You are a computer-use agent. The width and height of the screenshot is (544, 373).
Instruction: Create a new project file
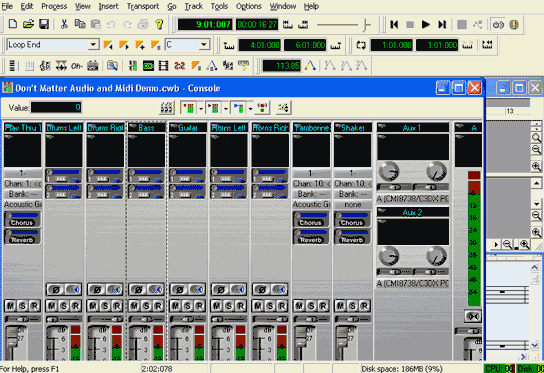[13, 24]
